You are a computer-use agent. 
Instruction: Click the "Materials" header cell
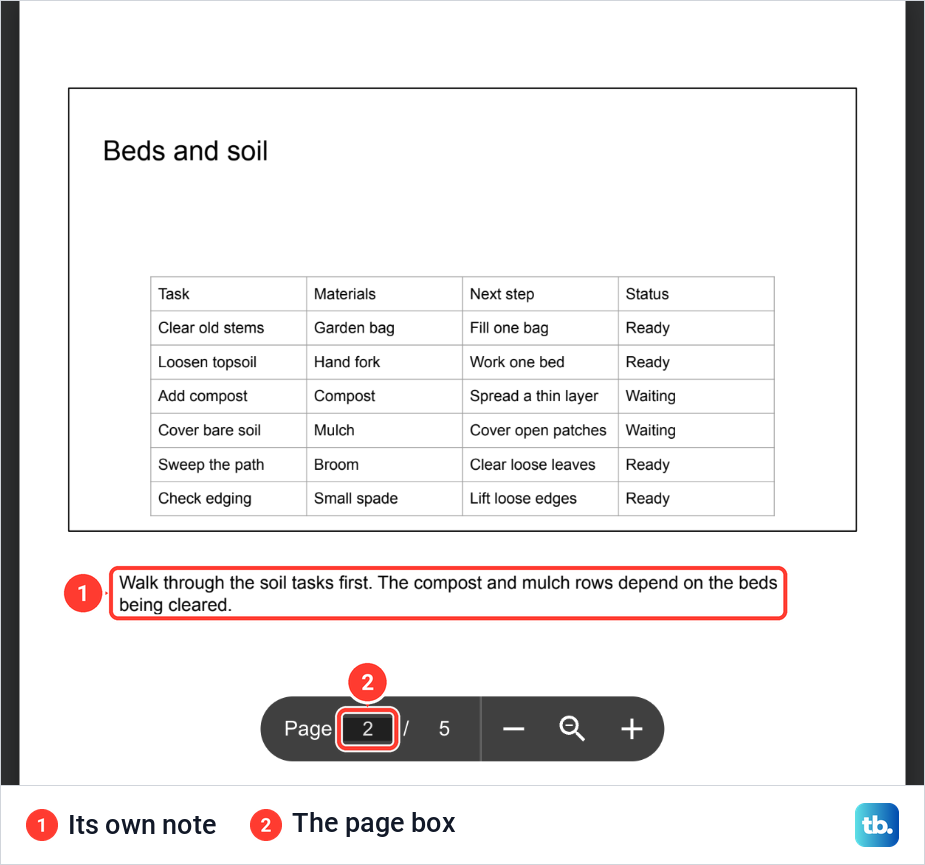(384, 294)
